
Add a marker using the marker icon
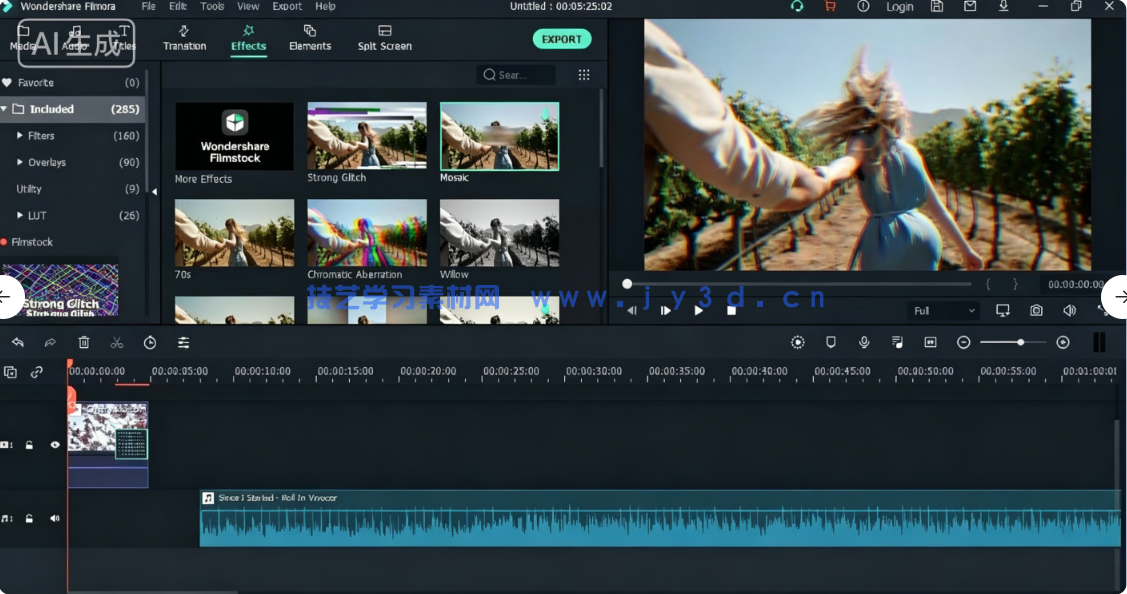click(831, 342)
